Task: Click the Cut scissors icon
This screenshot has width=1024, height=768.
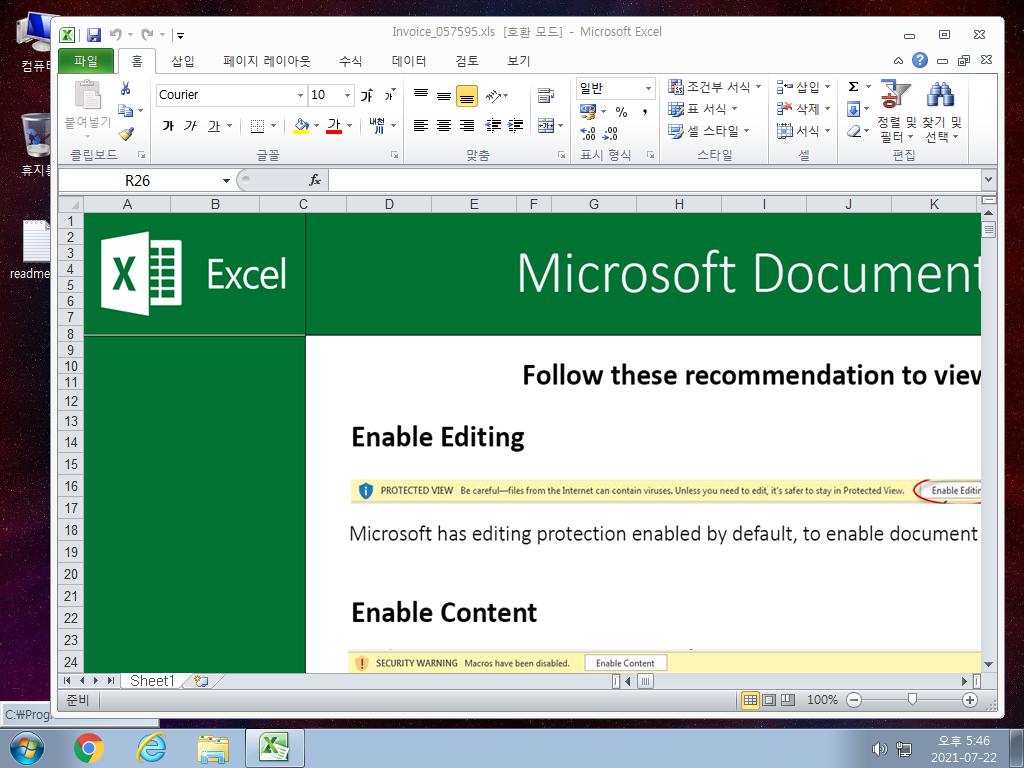Action: coord(125,88)
